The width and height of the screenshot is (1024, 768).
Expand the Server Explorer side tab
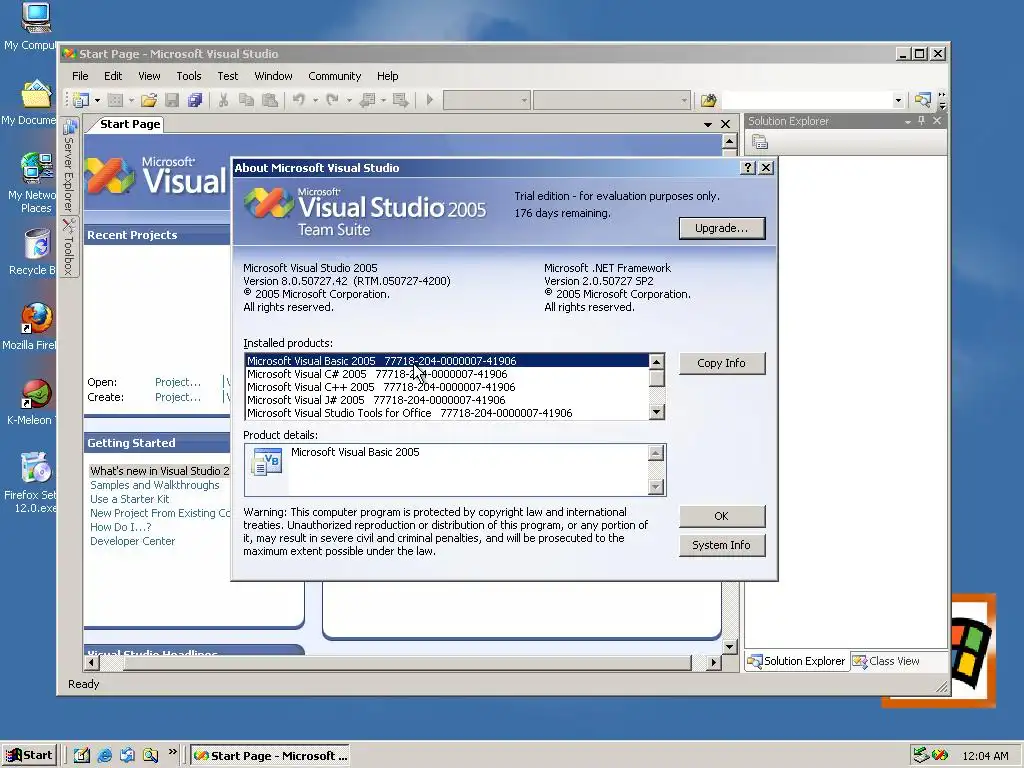(x=69, y=167)
